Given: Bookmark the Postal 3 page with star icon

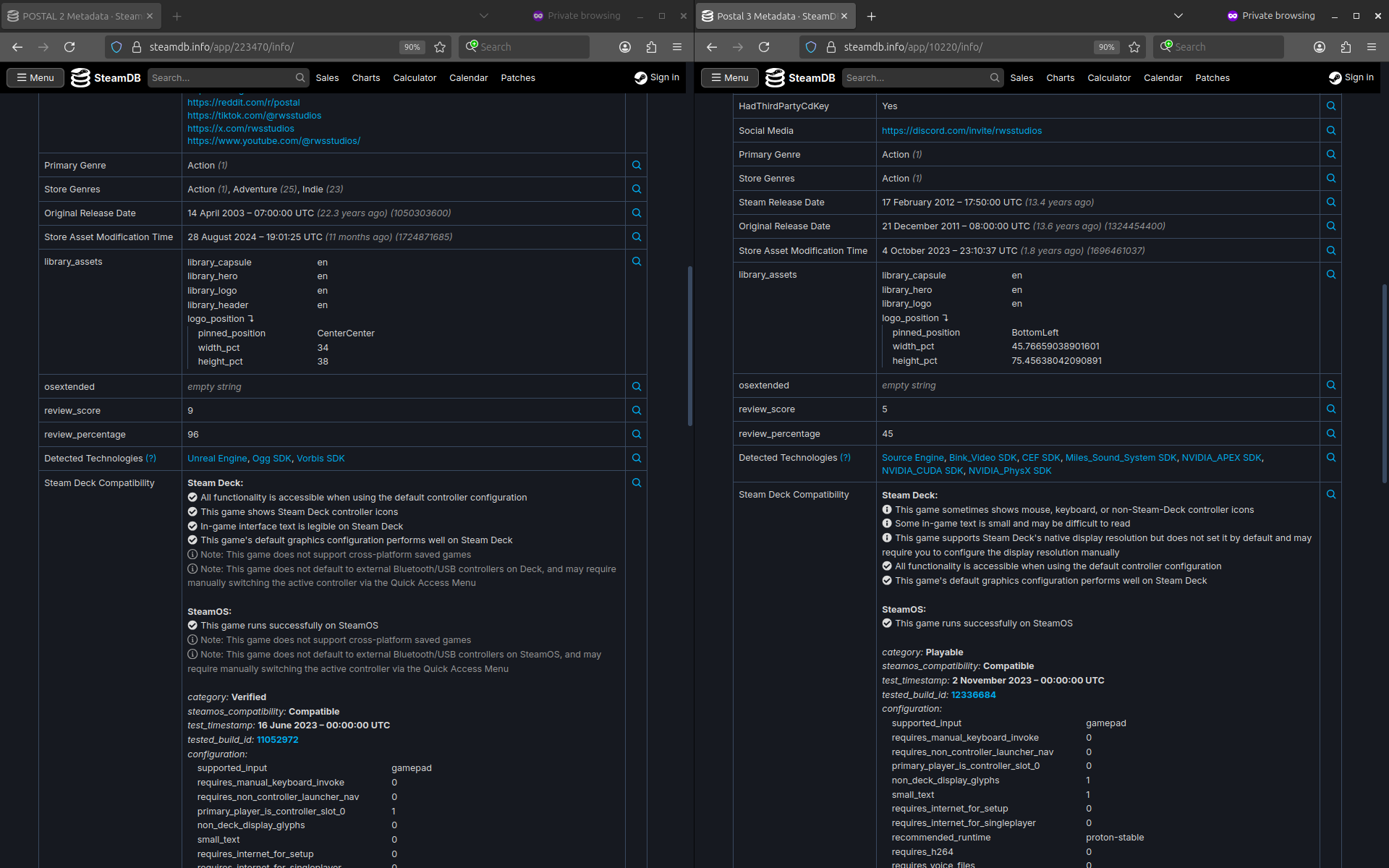Looking at the screenshot, I should pos(1134,47).
